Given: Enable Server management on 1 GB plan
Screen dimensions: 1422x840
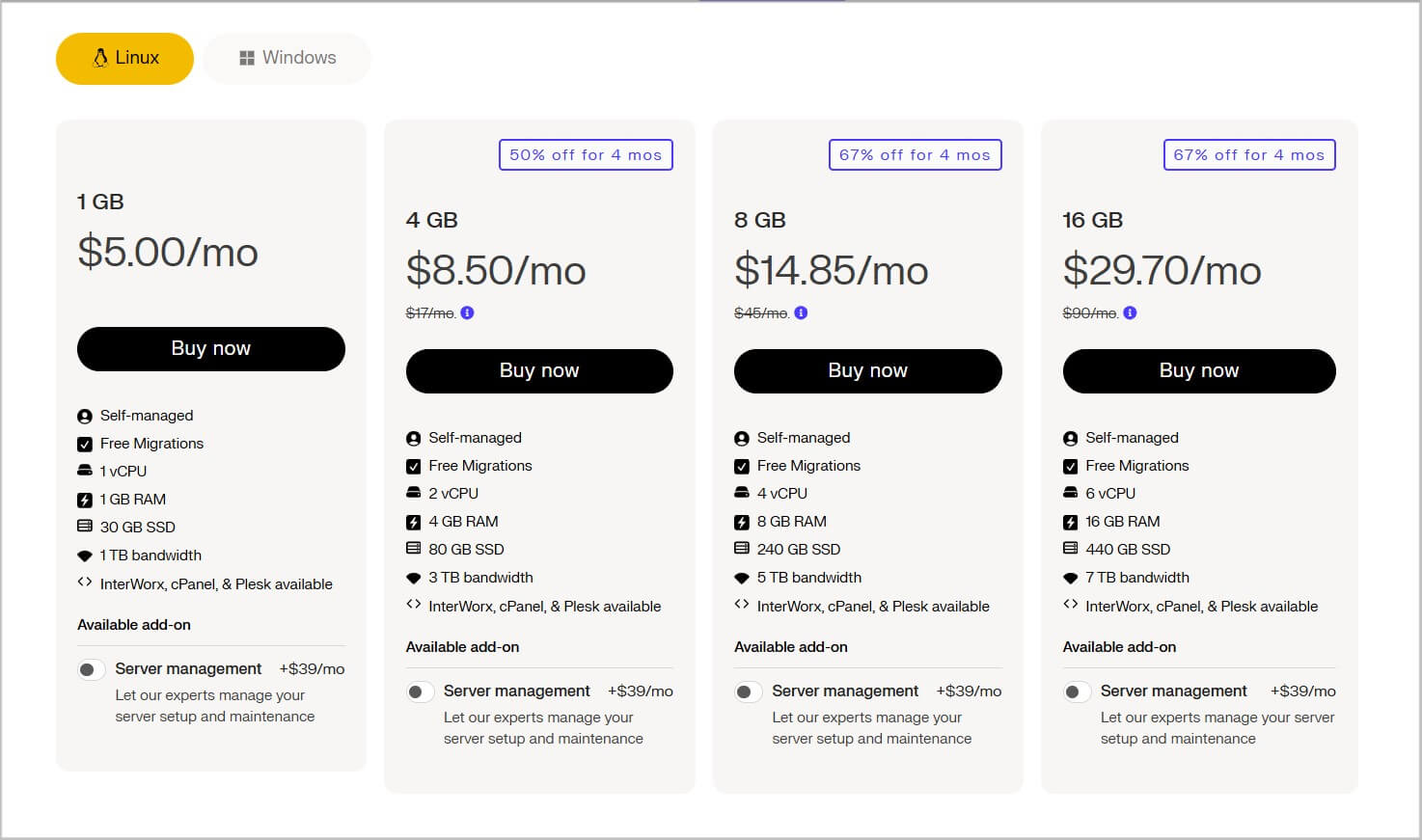Looking at the screenshot, I should 91,669.
